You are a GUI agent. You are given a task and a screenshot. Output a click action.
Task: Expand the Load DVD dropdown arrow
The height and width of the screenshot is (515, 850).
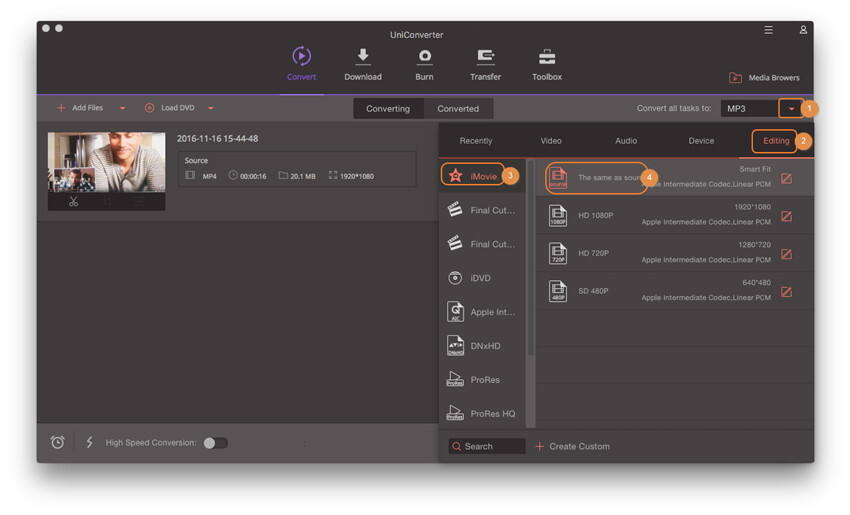[x=210, y=108]
